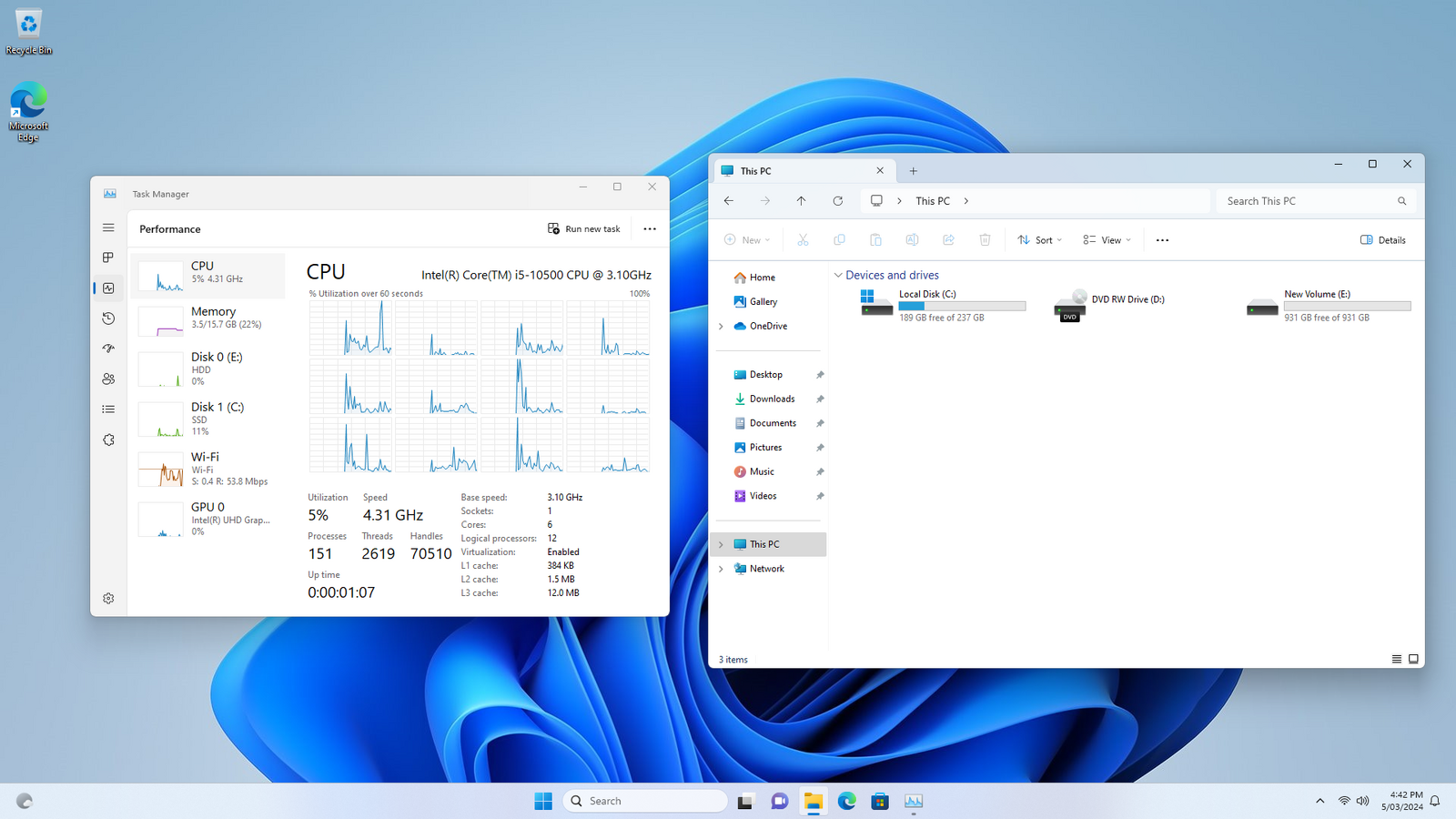Go forward in File Explorer
The image size is (1456, 819).
765,201
